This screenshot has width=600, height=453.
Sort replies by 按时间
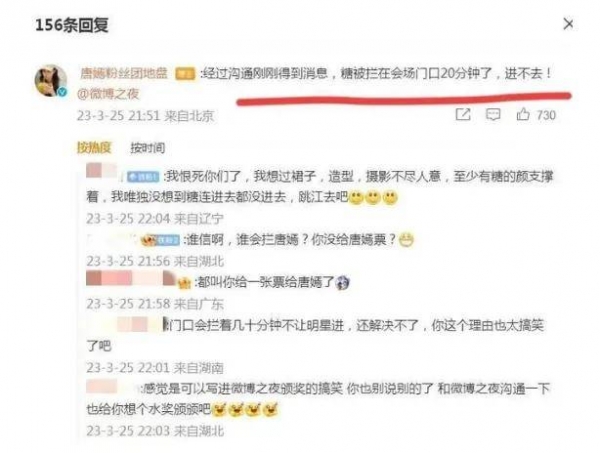click(x=148, y=148)
